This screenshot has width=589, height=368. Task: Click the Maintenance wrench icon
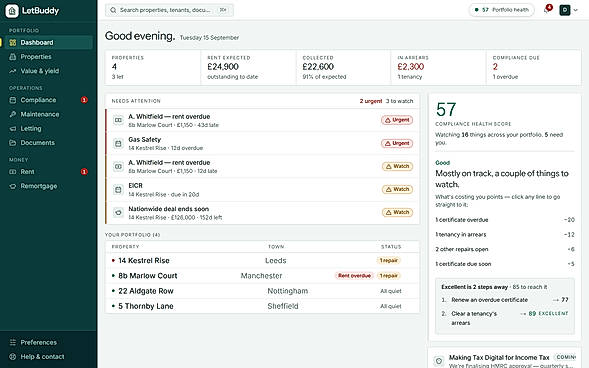13,114
